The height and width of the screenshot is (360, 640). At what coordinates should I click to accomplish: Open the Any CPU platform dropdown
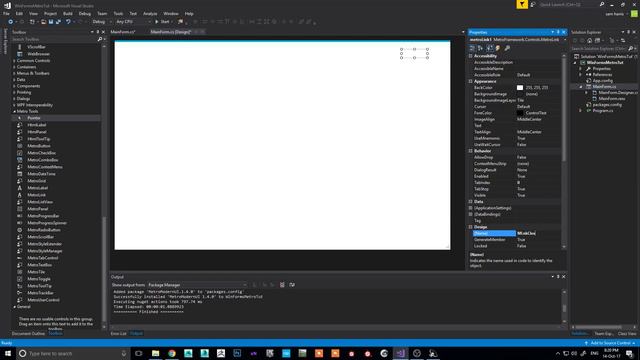click(133, 22)
